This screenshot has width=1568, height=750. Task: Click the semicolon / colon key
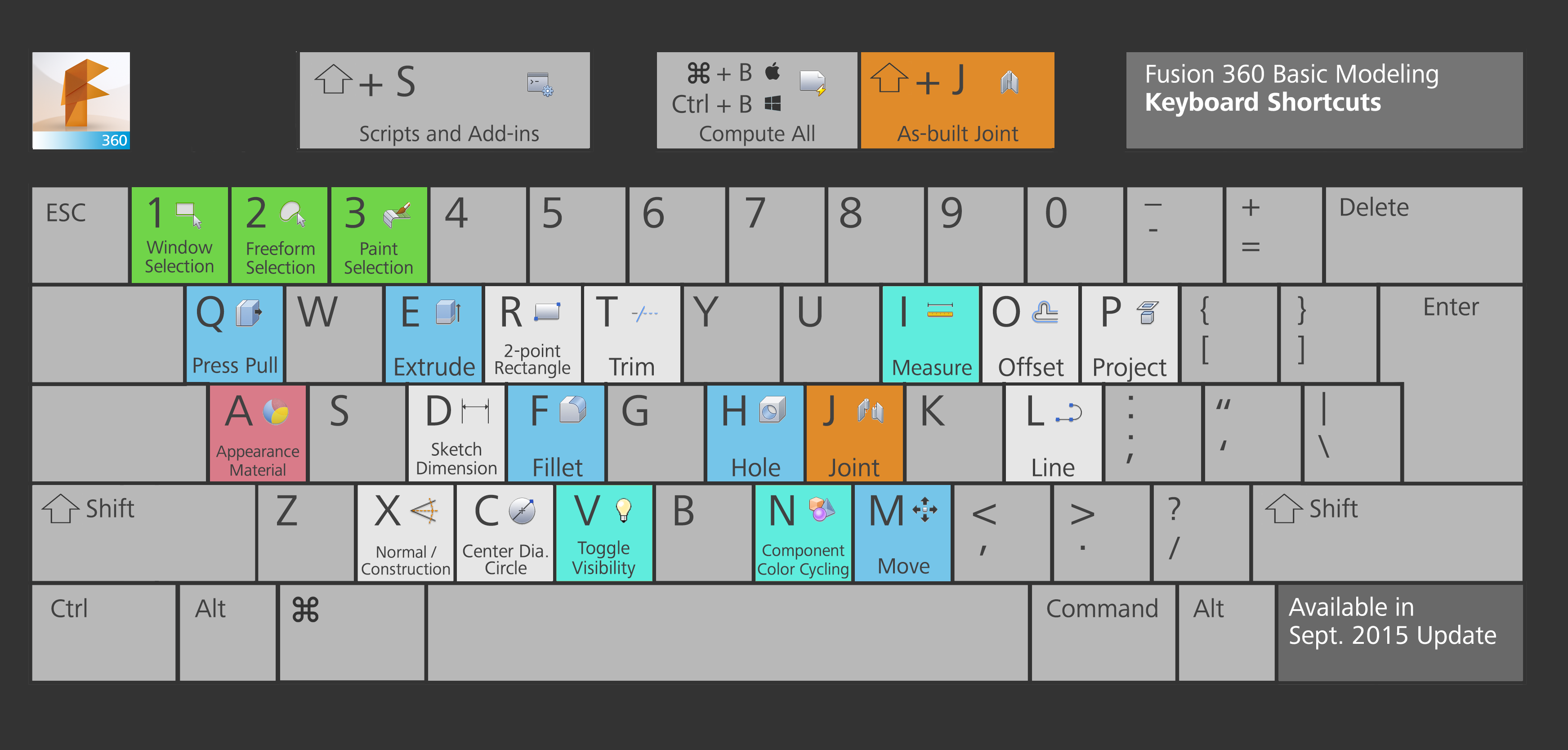(1153, 433)
